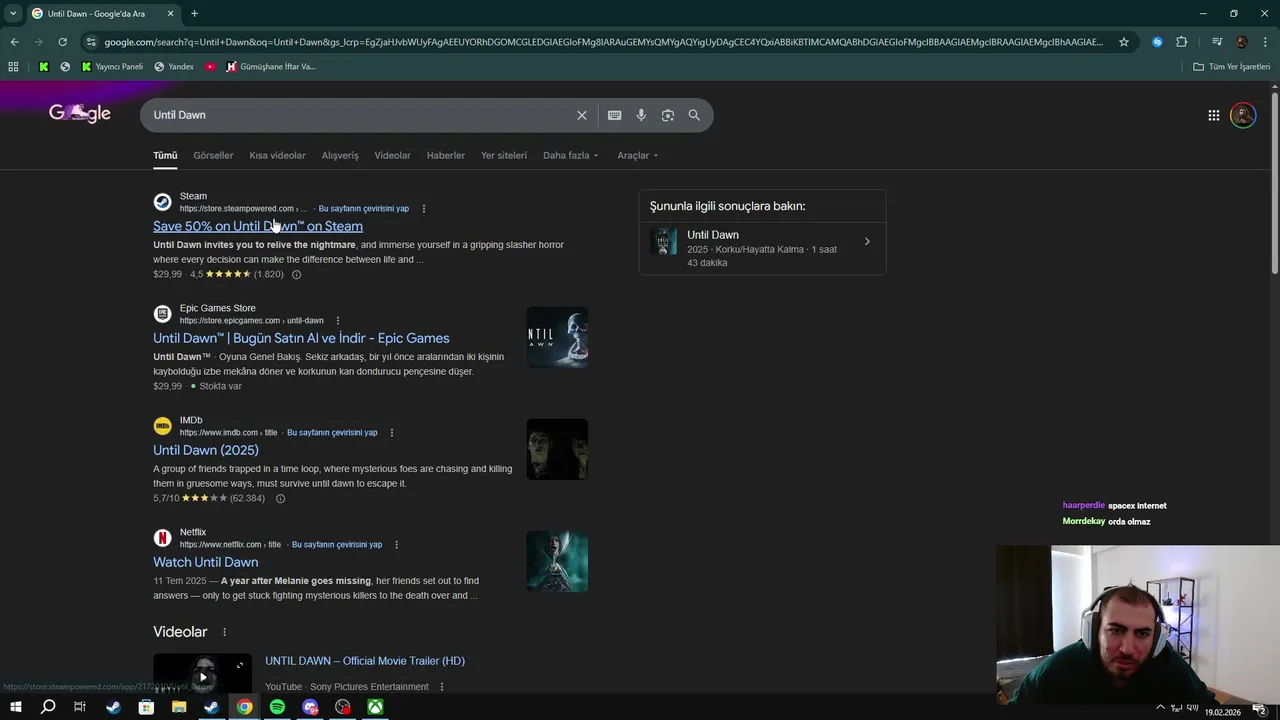1280x720 pixels.
Task: Open the Yandex bookmark
Action: [x=174, y=67]
